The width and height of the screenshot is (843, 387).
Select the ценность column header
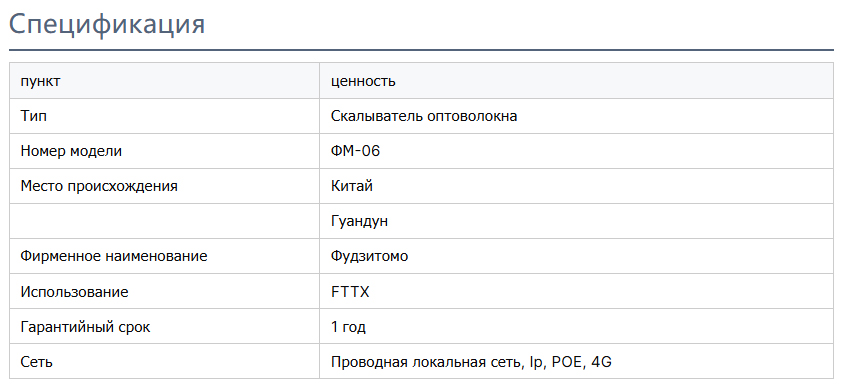tap(363, 81)
